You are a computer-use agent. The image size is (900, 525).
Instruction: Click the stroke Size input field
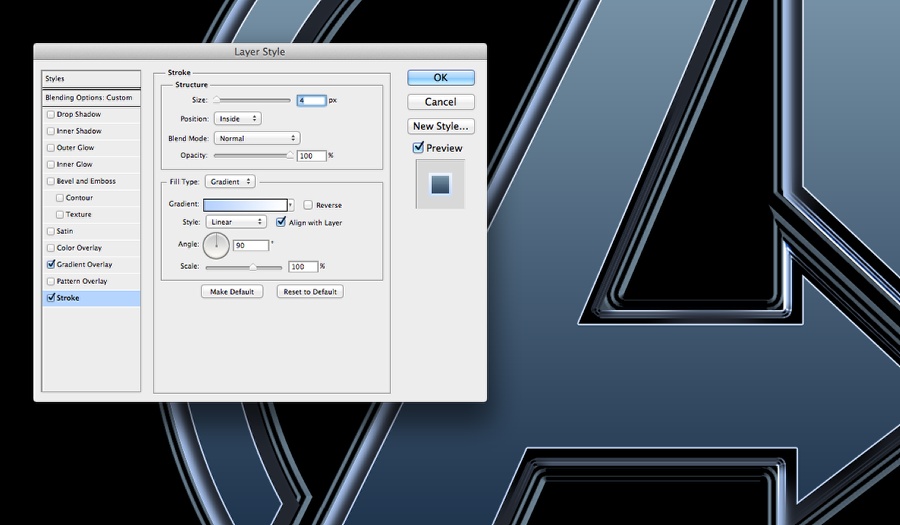(x=311, y=100)
